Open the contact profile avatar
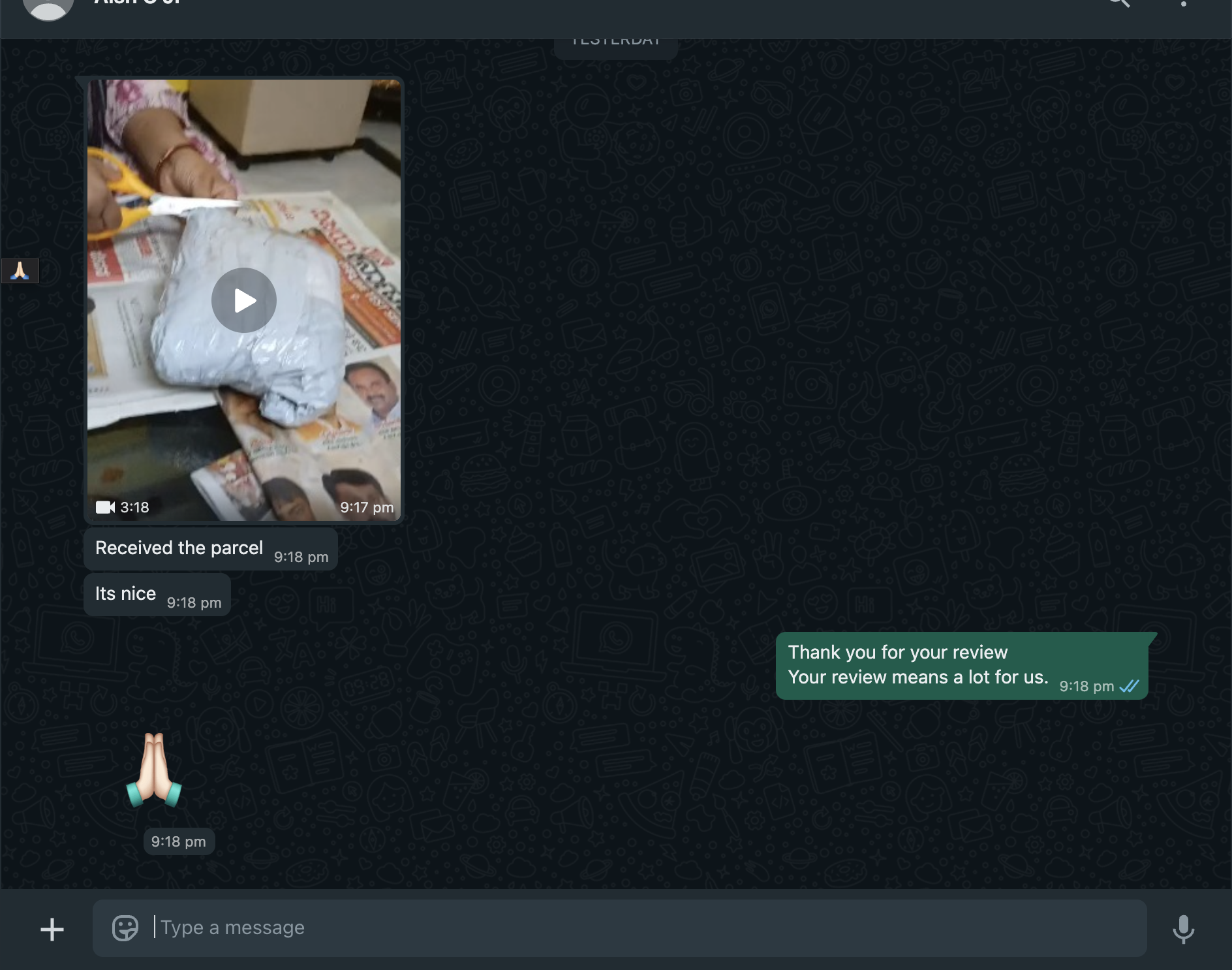The width and height of the screenshot is (1232, 970). click(x=48, y=7)
